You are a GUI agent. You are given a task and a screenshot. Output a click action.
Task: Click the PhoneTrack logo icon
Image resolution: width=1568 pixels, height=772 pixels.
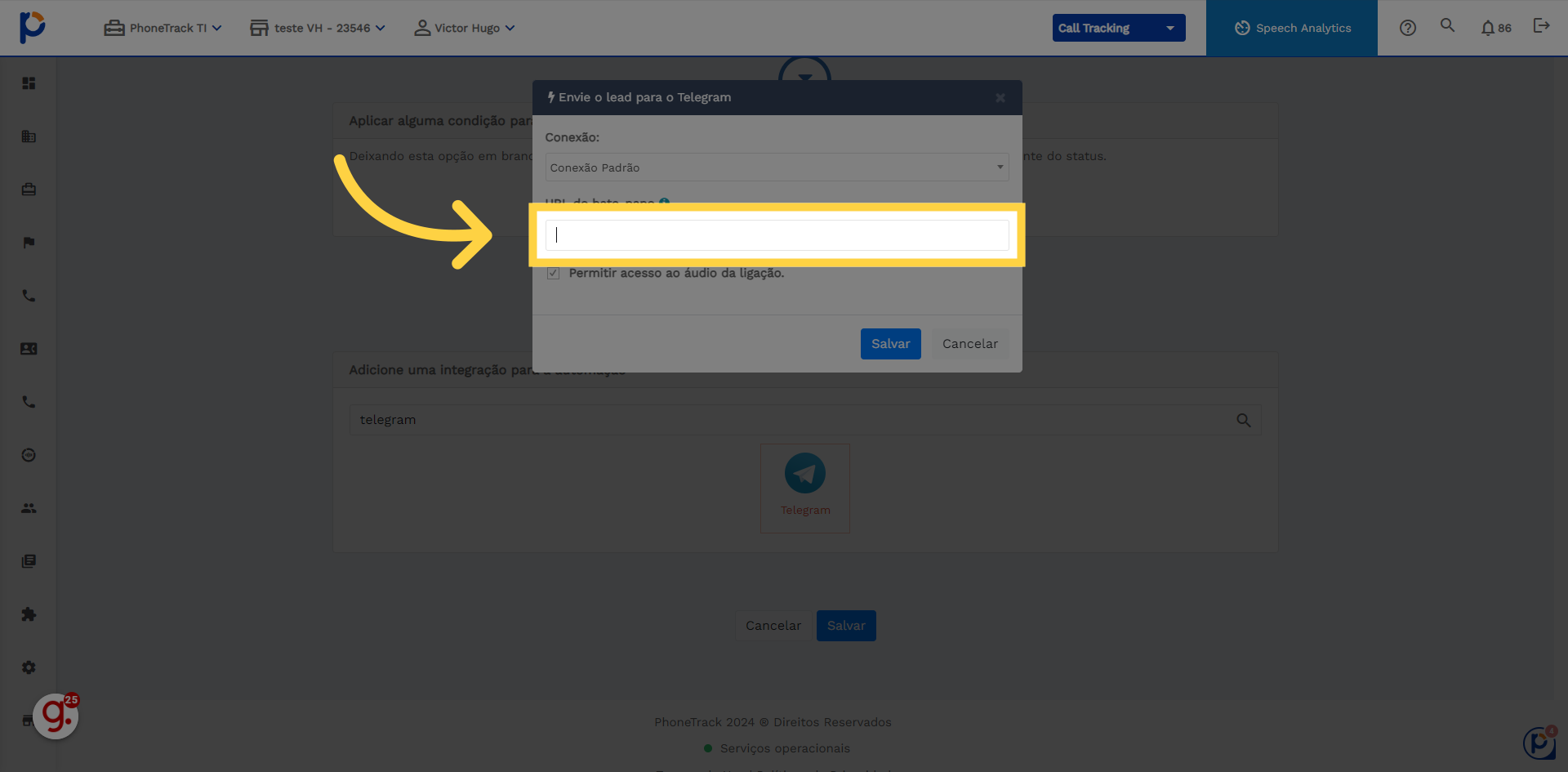pos(32,27)
